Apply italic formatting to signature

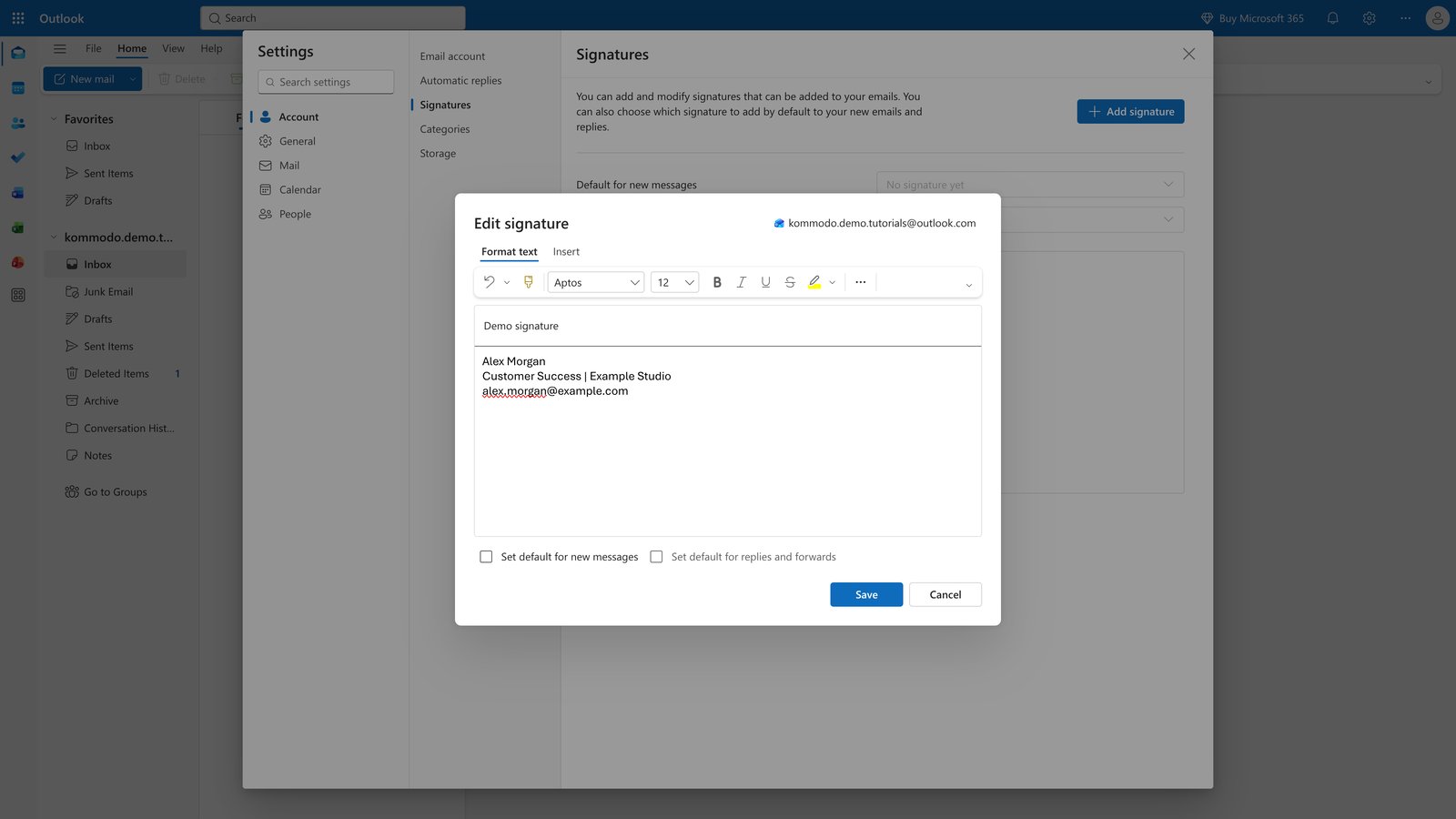[742, 282]
